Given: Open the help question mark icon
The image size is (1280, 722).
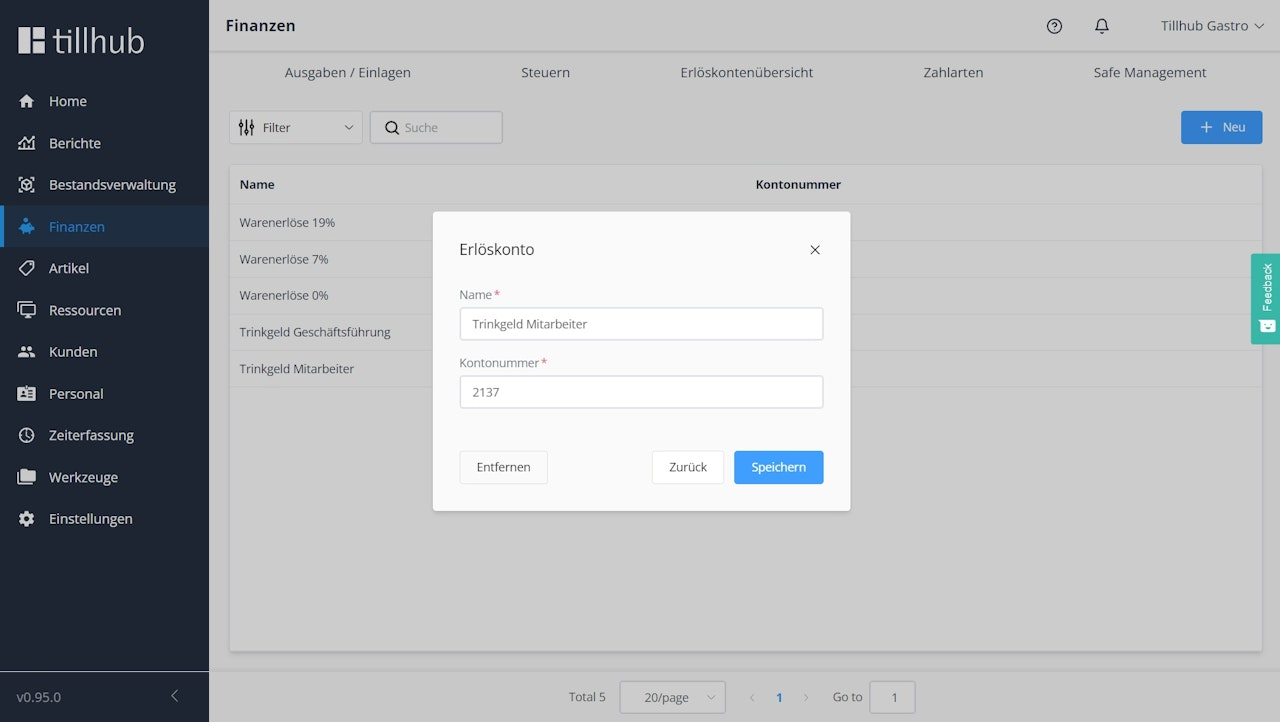Looking at the screenshot, I should pyautogui.click(x=1054, y=26).
